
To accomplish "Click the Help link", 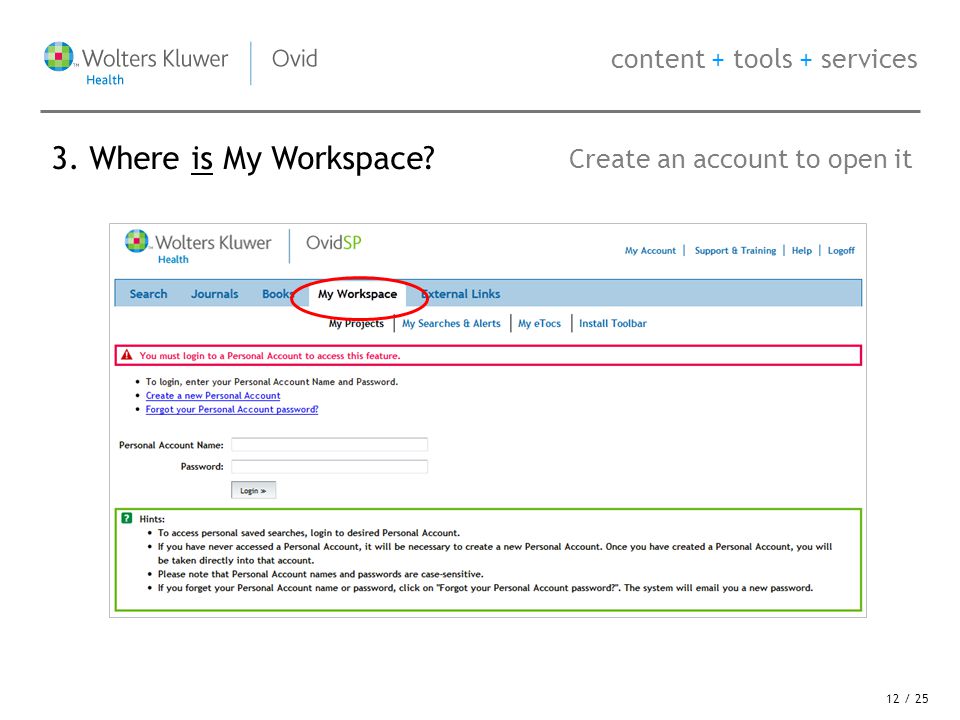I will tap(801, 250).
